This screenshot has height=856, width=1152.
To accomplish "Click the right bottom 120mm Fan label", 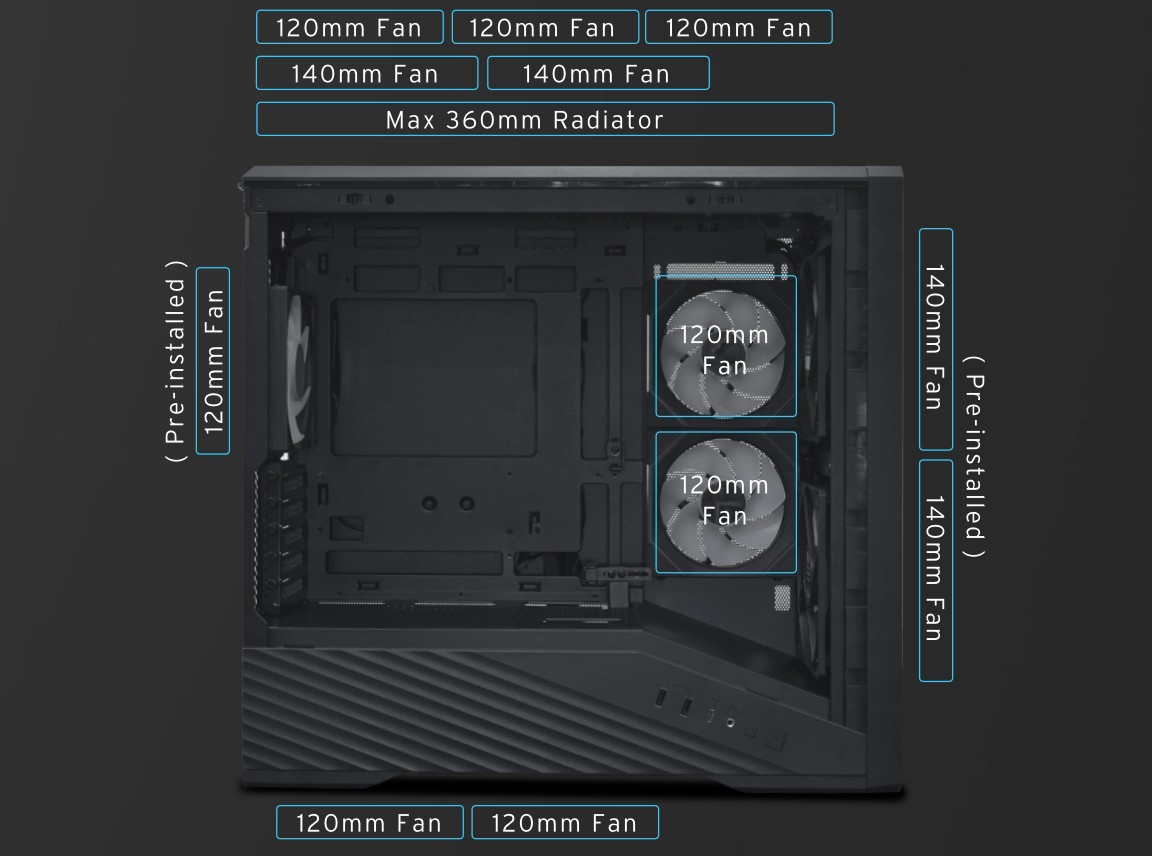I will pos(565,822).
